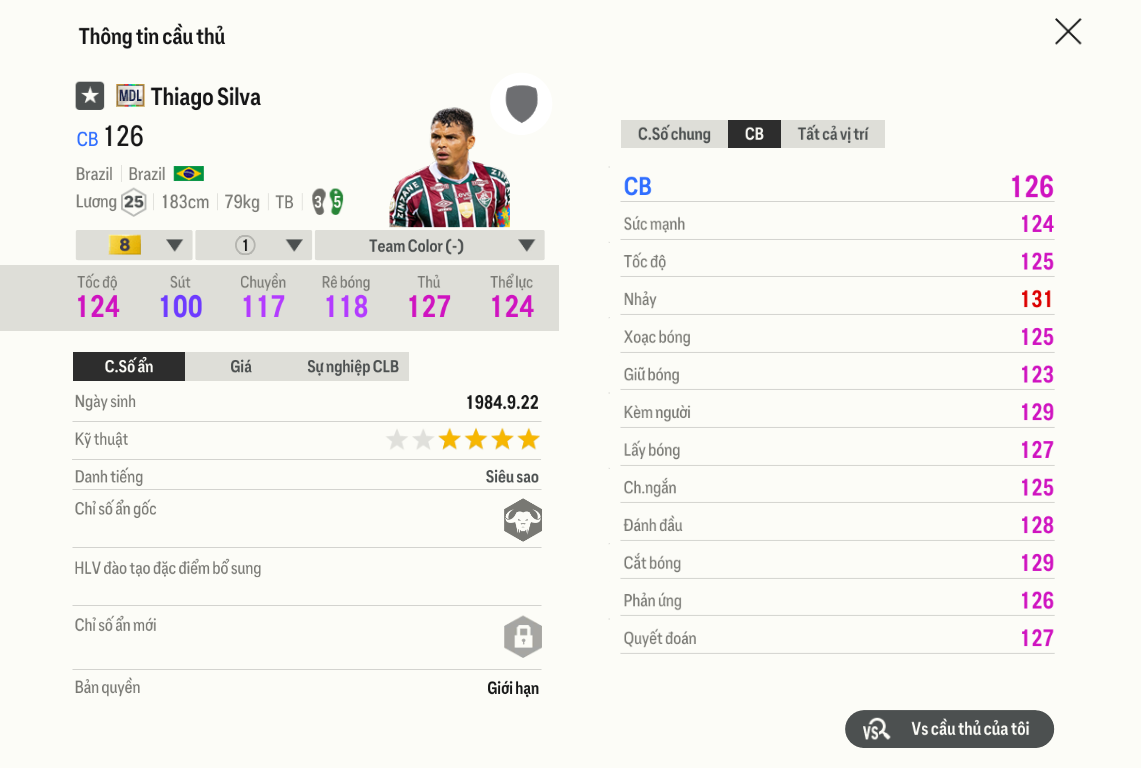Screen dimensions: 1141x768
Task: Click the green boot icon showing 5
Action: pyautogui.click(x=338, y=201)
